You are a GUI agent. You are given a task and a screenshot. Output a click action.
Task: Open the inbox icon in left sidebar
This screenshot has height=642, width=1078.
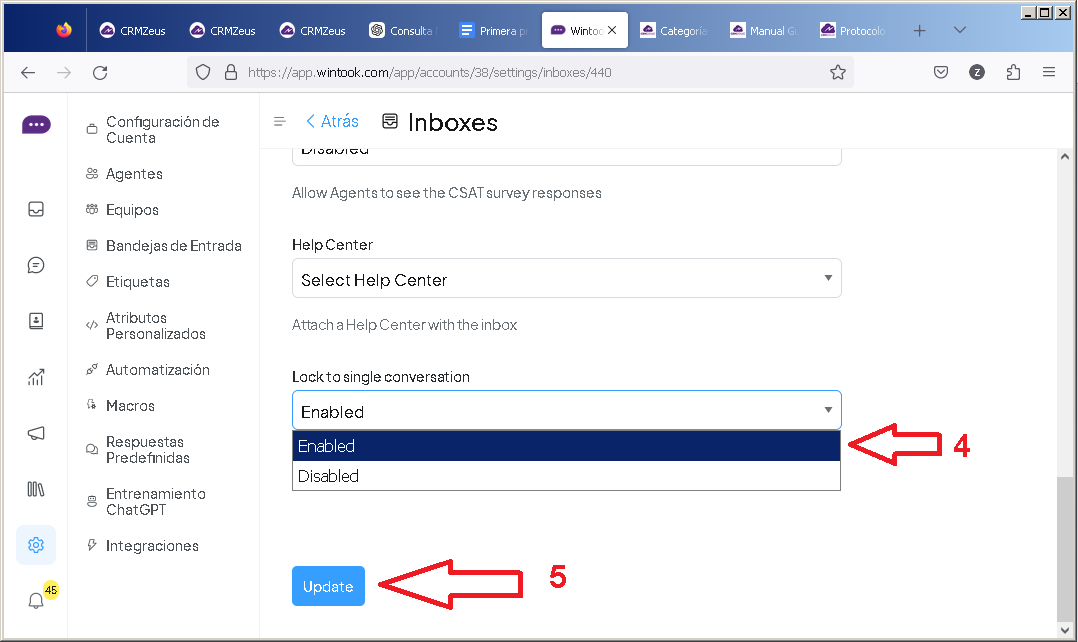(x=36, y=209)
